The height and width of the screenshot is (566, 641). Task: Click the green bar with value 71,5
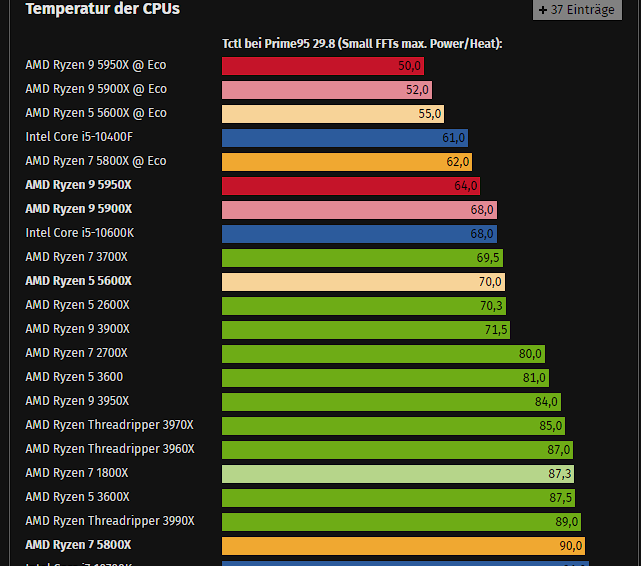(366, 330)
